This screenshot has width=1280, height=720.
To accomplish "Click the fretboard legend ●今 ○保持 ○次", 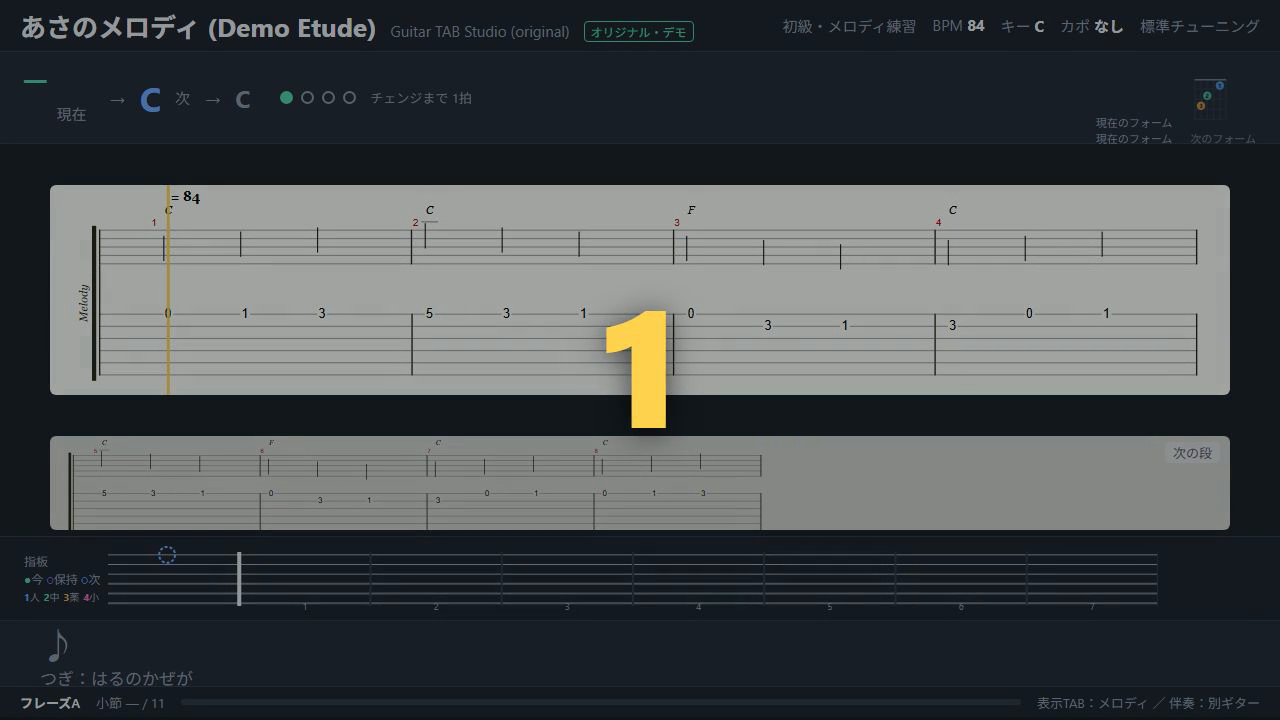I will 62,580.
